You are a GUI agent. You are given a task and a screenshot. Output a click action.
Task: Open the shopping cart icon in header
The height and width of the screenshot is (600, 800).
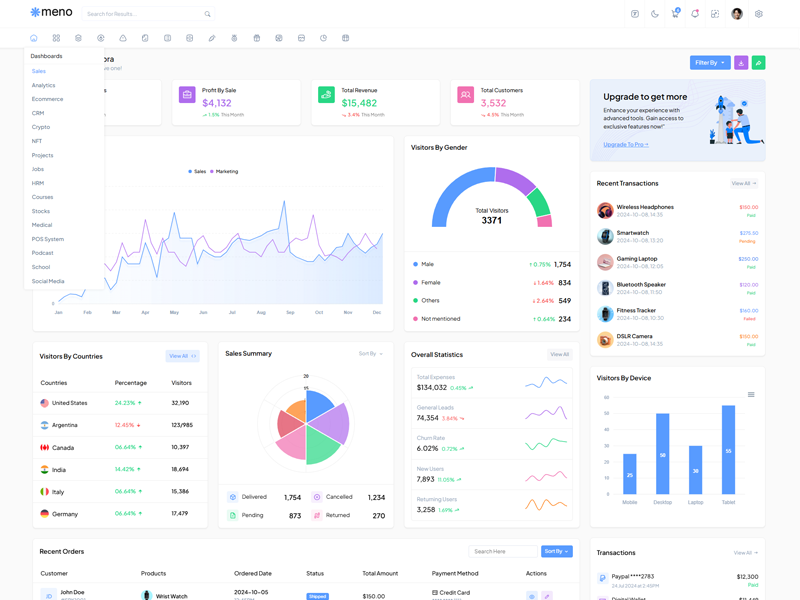tap(675, 14)
